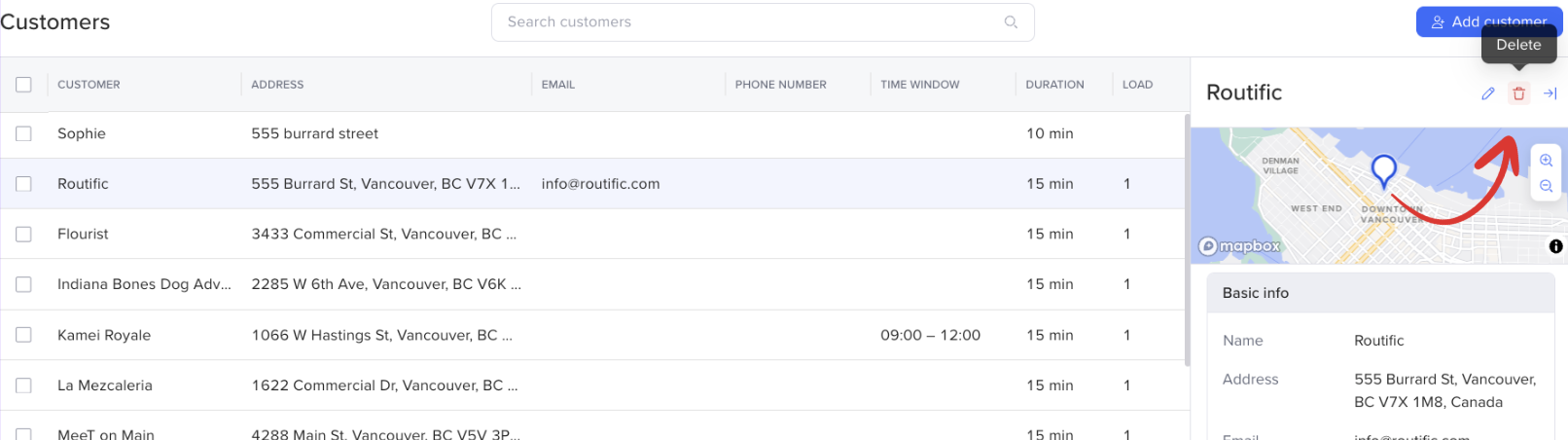1568x440 pixels.
Task: Collapse the customer details side panel
Action: pos(1550,93)
